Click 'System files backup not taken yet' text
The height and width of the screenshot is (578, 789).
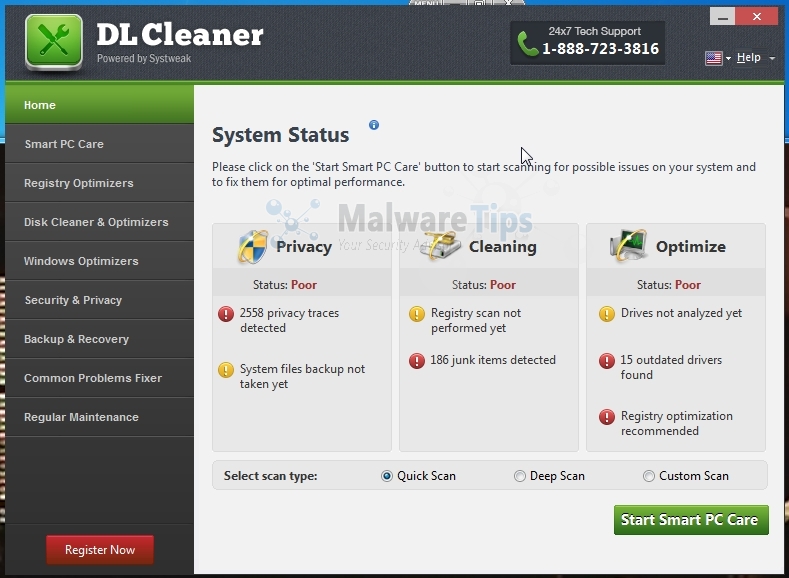[302, 376]
